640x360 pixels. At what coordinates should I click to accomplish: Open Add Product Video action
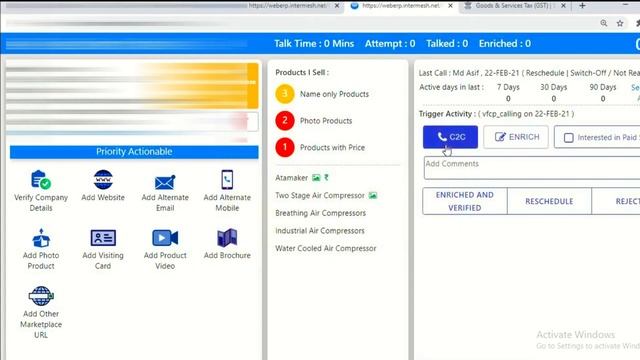165,249
